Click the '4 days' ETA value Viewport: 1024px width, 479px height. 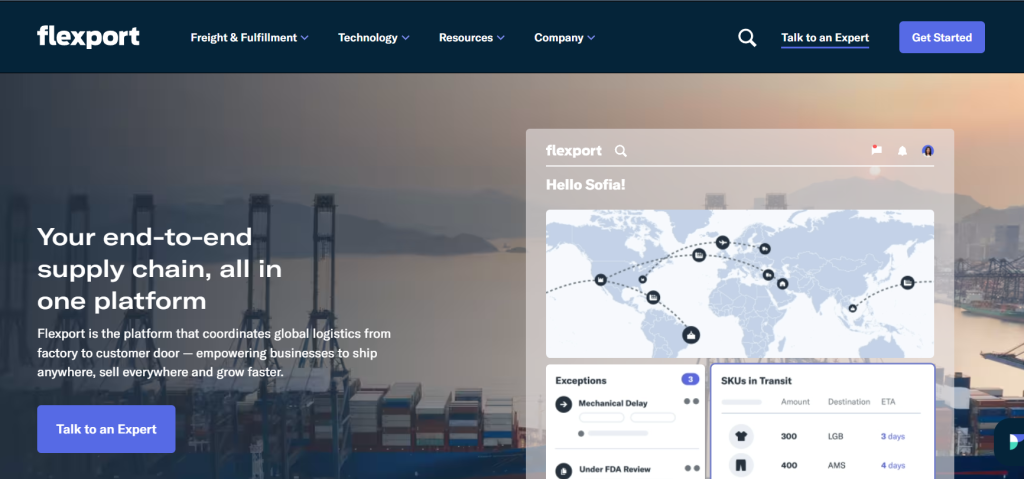pos(893,465)
